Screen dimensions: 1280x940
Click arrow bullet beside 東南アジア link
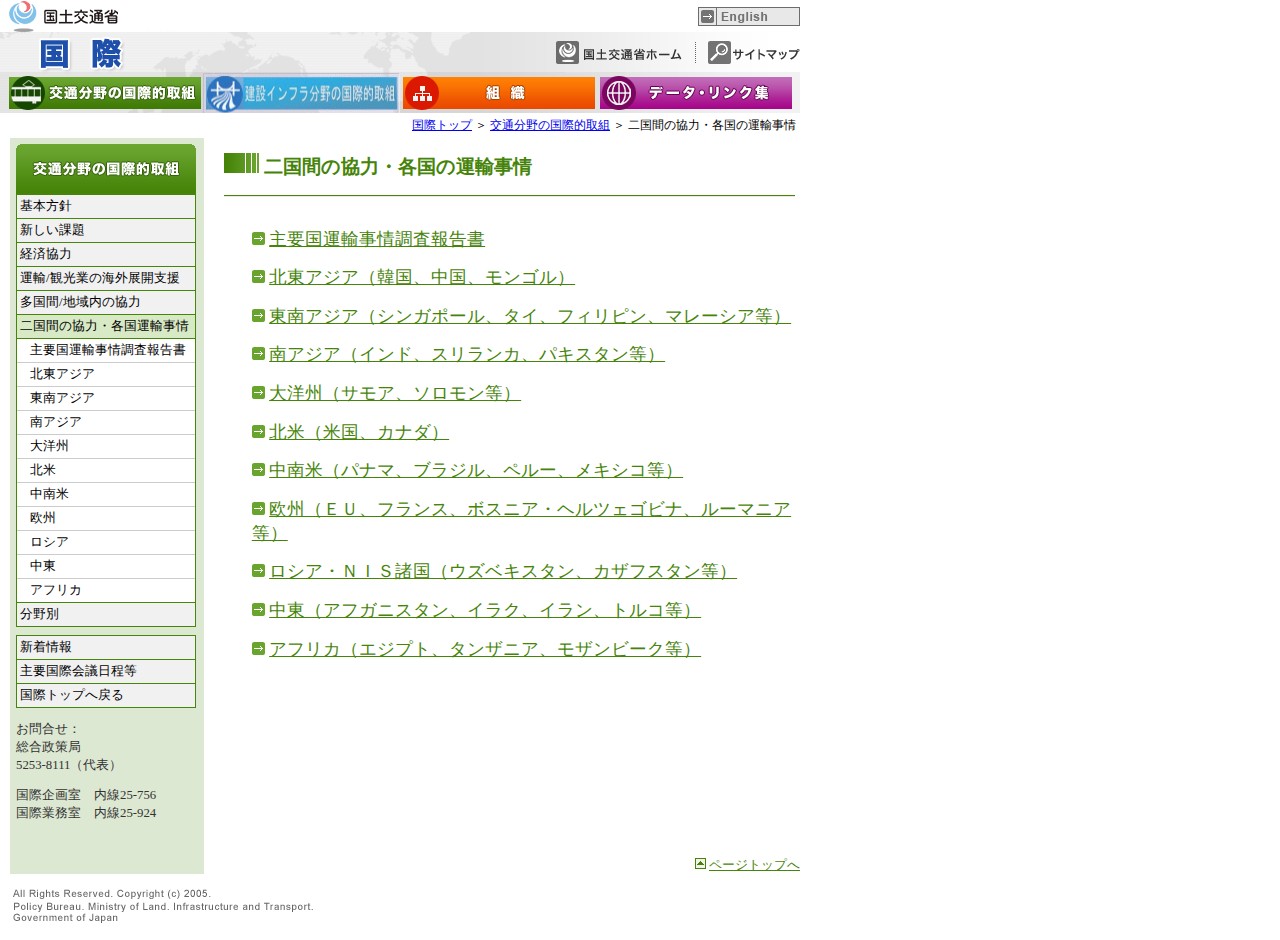(258, 315)
